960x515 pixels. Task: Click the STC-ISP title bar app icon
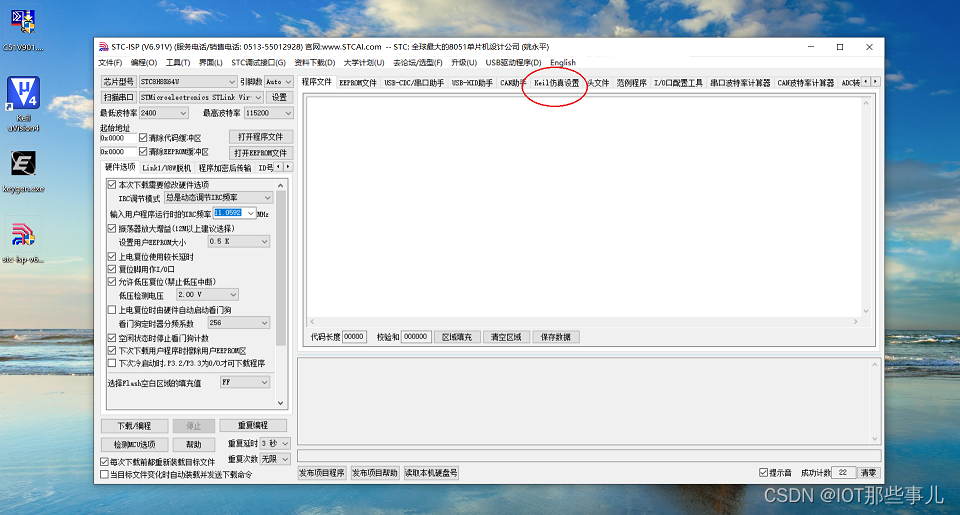(103, 47)
